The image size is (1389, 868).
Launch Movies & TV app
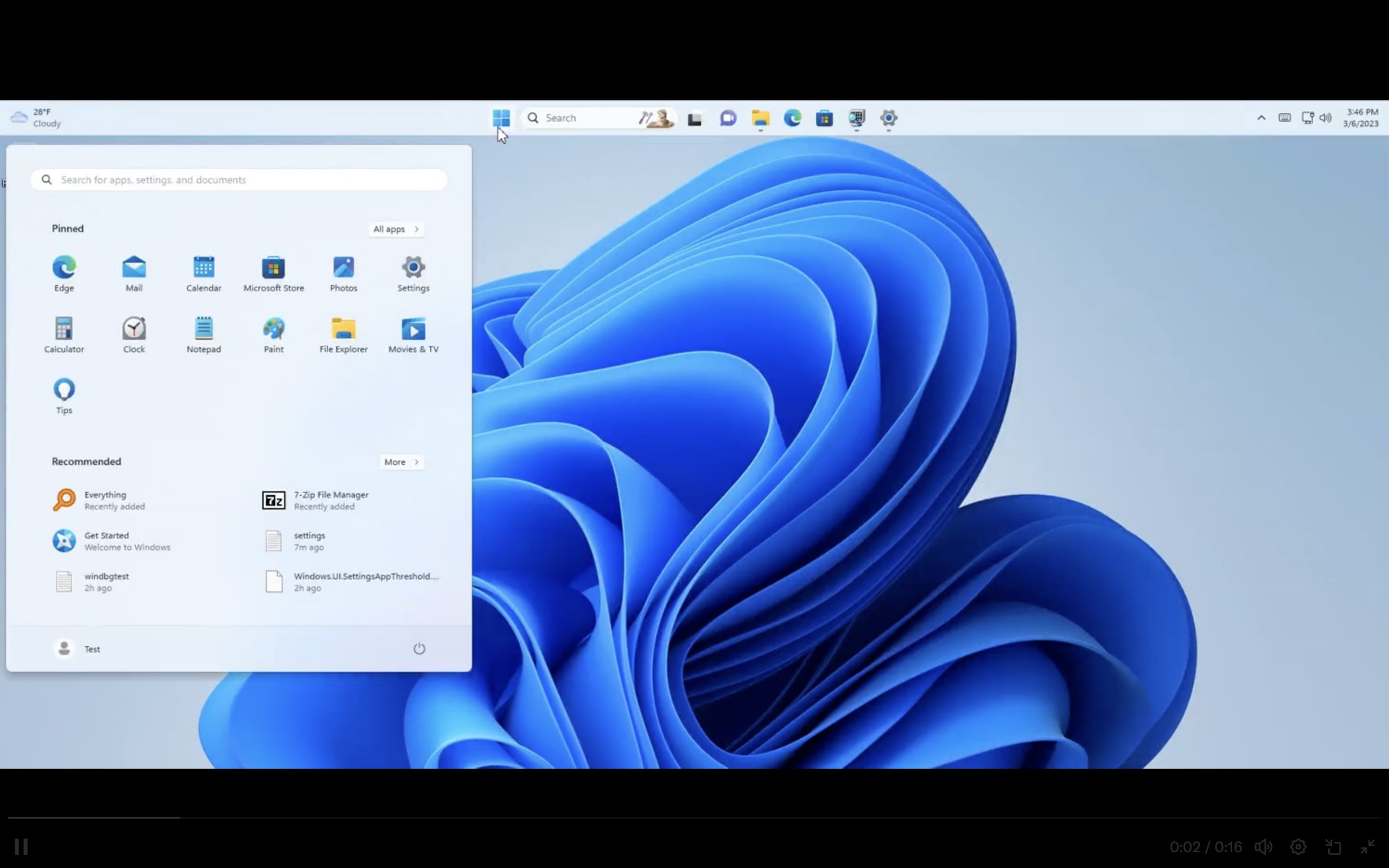pyautogui.click(x=413, y=335)
